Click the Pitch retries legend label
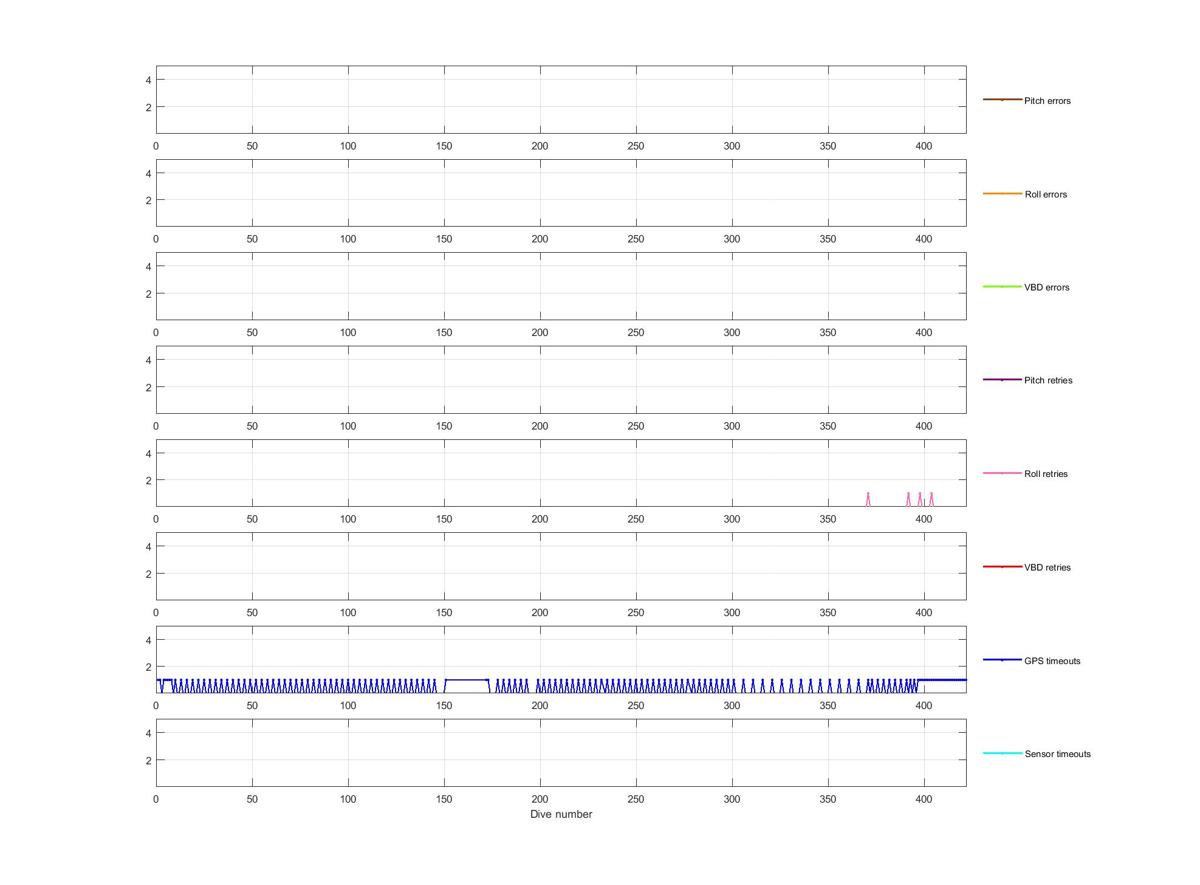The image size is (1200, 885). tap(1048, 381)
